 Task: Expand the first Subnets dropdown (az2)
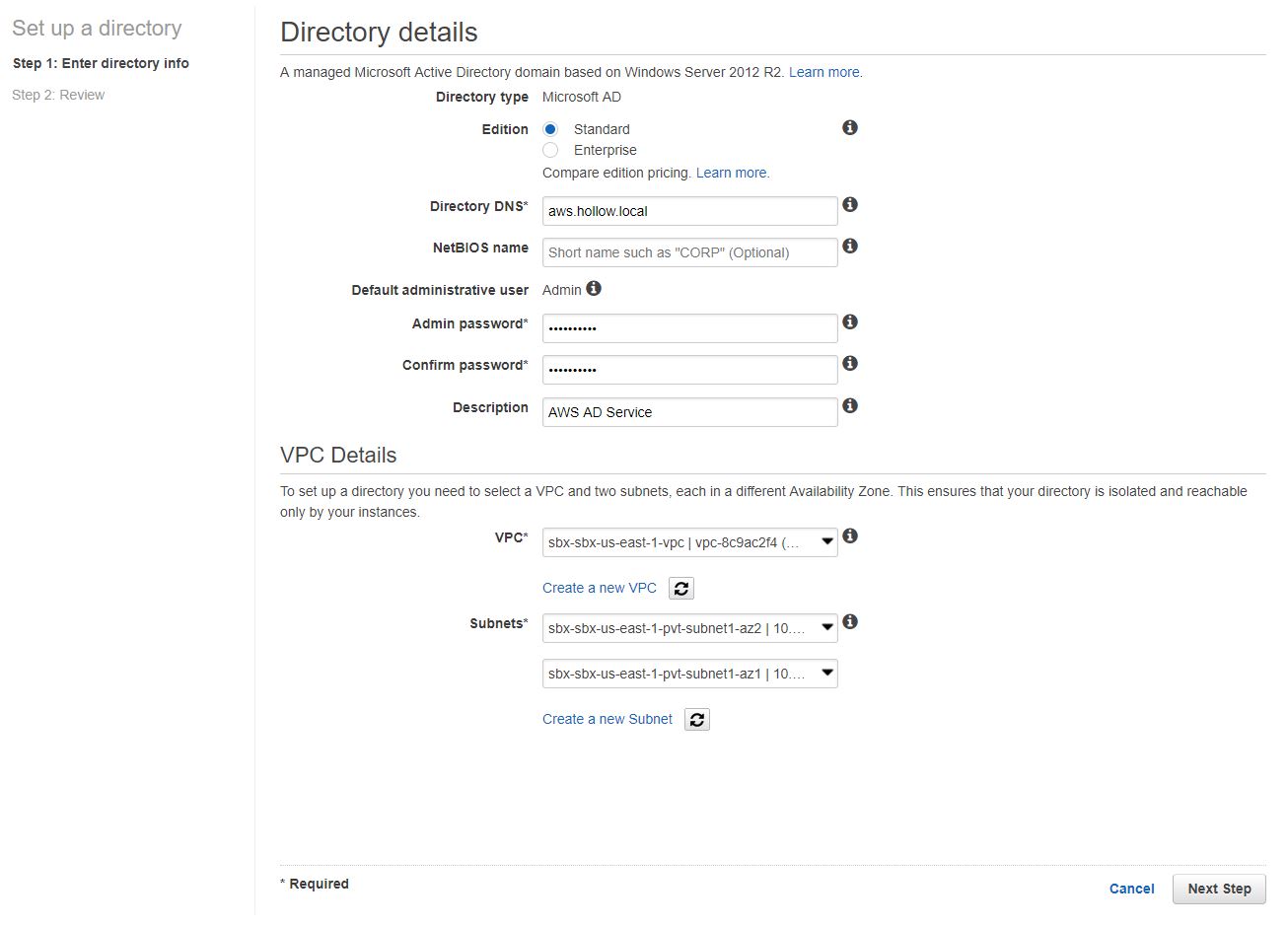tap(689, 628)
